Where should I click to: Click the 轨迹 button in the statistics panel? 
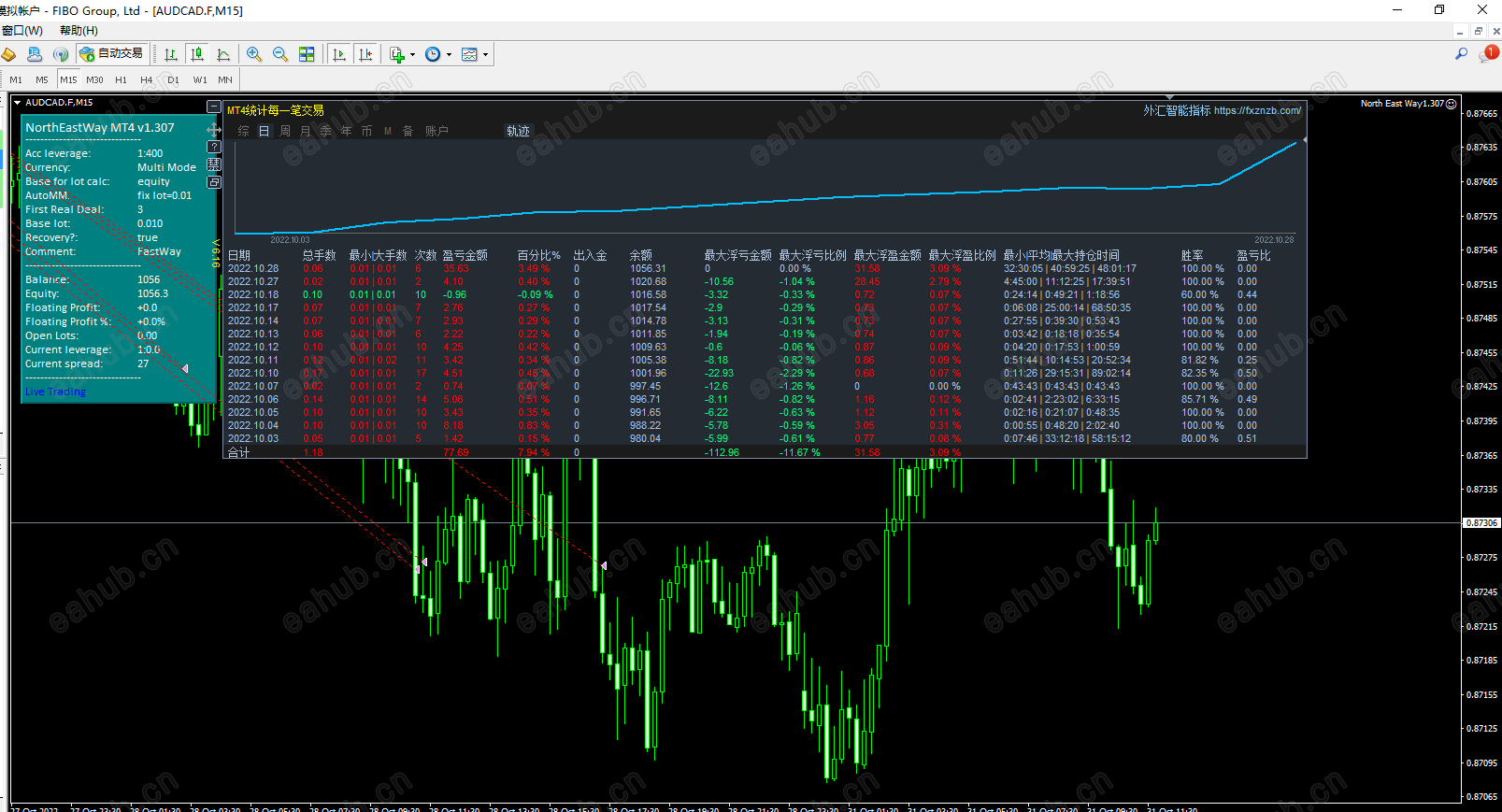point(518,131)
